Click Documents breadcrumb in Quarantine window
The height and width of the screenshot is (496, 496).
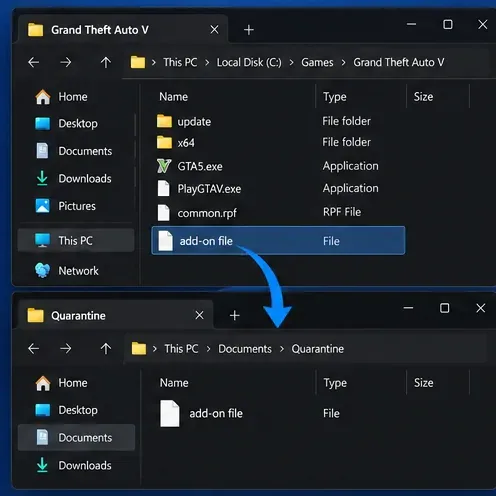pos(245,349)
